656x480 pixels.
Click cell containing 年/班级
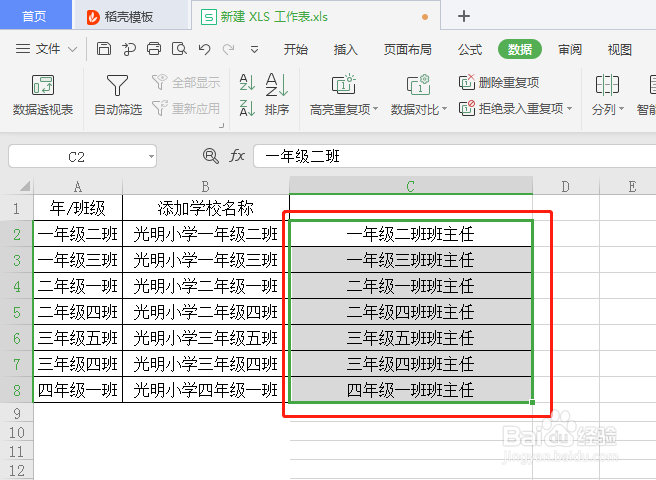[x=78, y=208]
